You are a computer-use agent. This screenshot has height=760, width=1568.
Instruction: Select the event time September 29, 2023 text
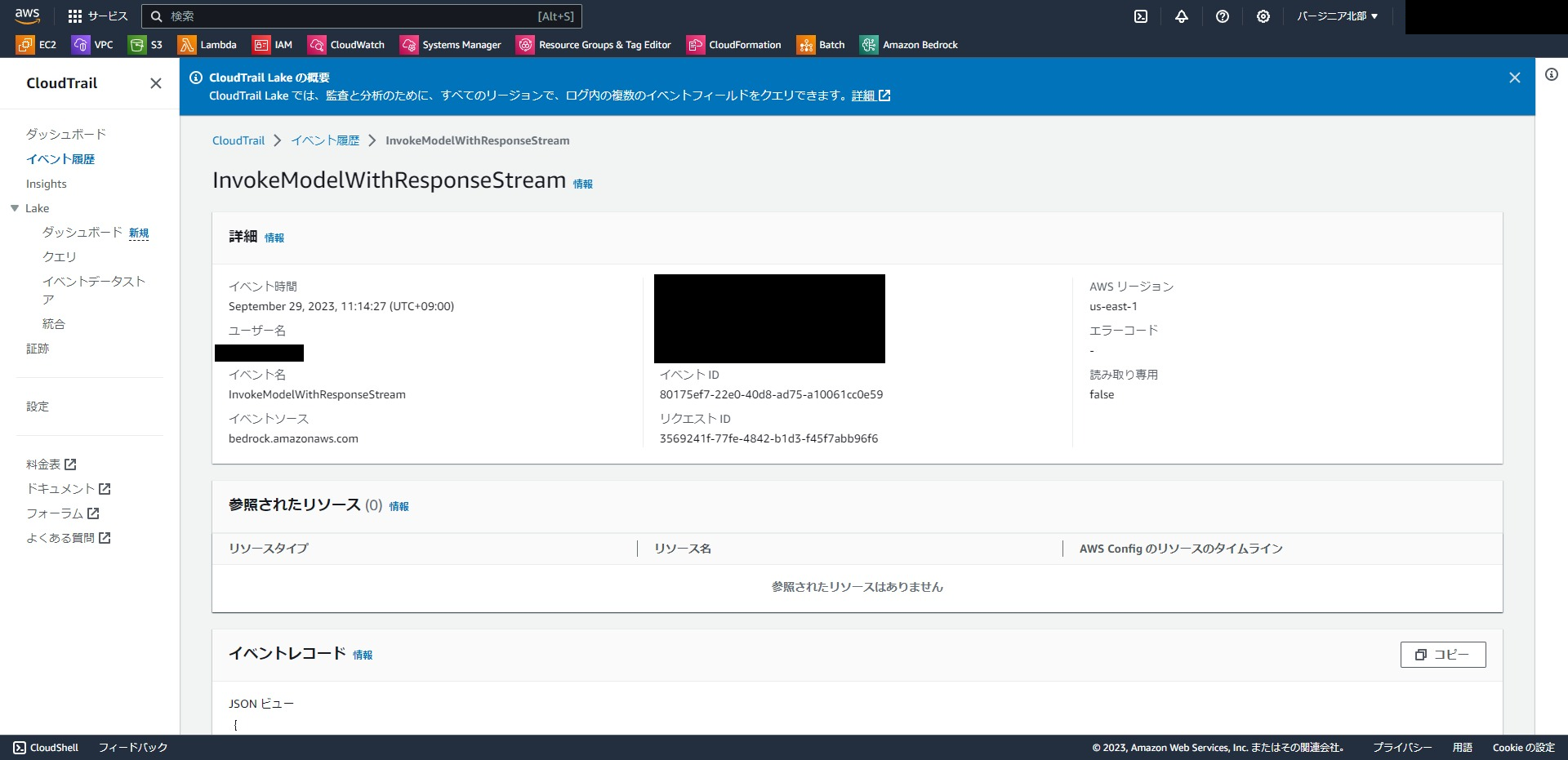coord(341,306)
